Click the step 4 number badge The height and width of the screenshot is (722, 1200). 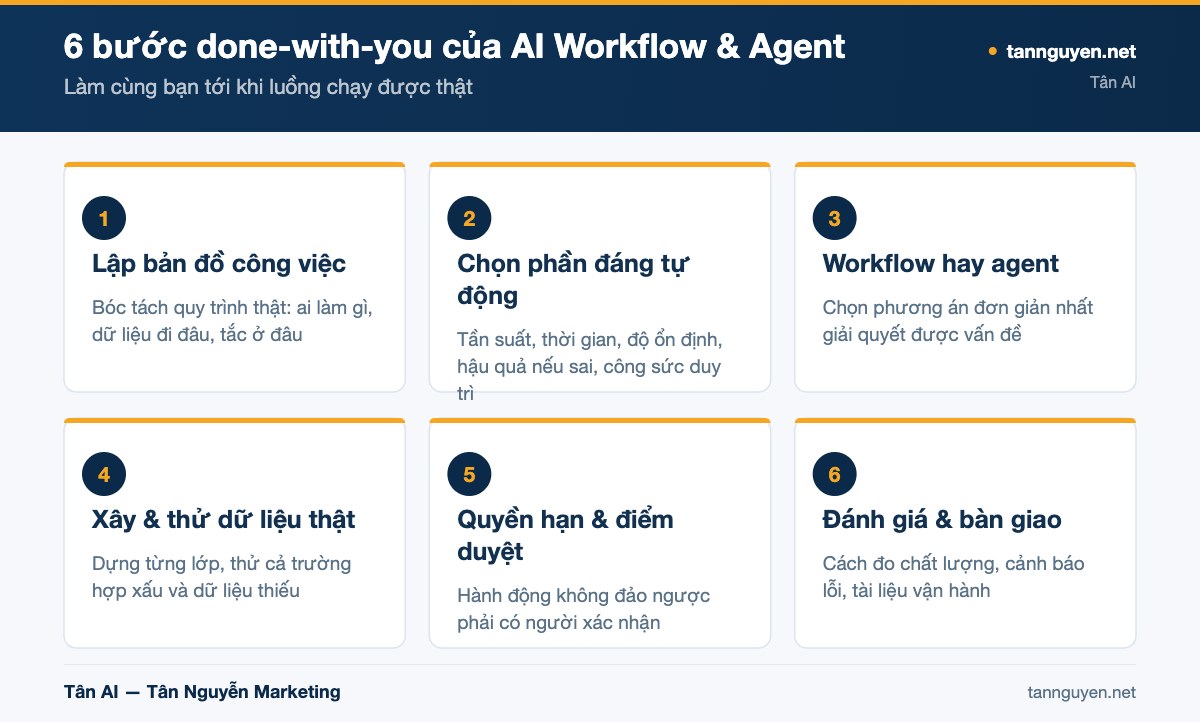point(104,475)
